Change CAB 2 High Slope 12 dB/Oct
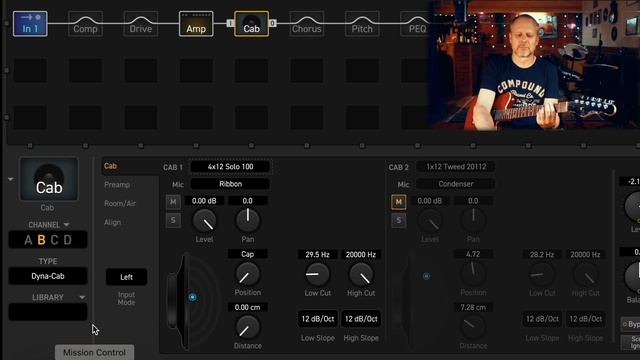This screenshot has width=640, height=360. 585,319
